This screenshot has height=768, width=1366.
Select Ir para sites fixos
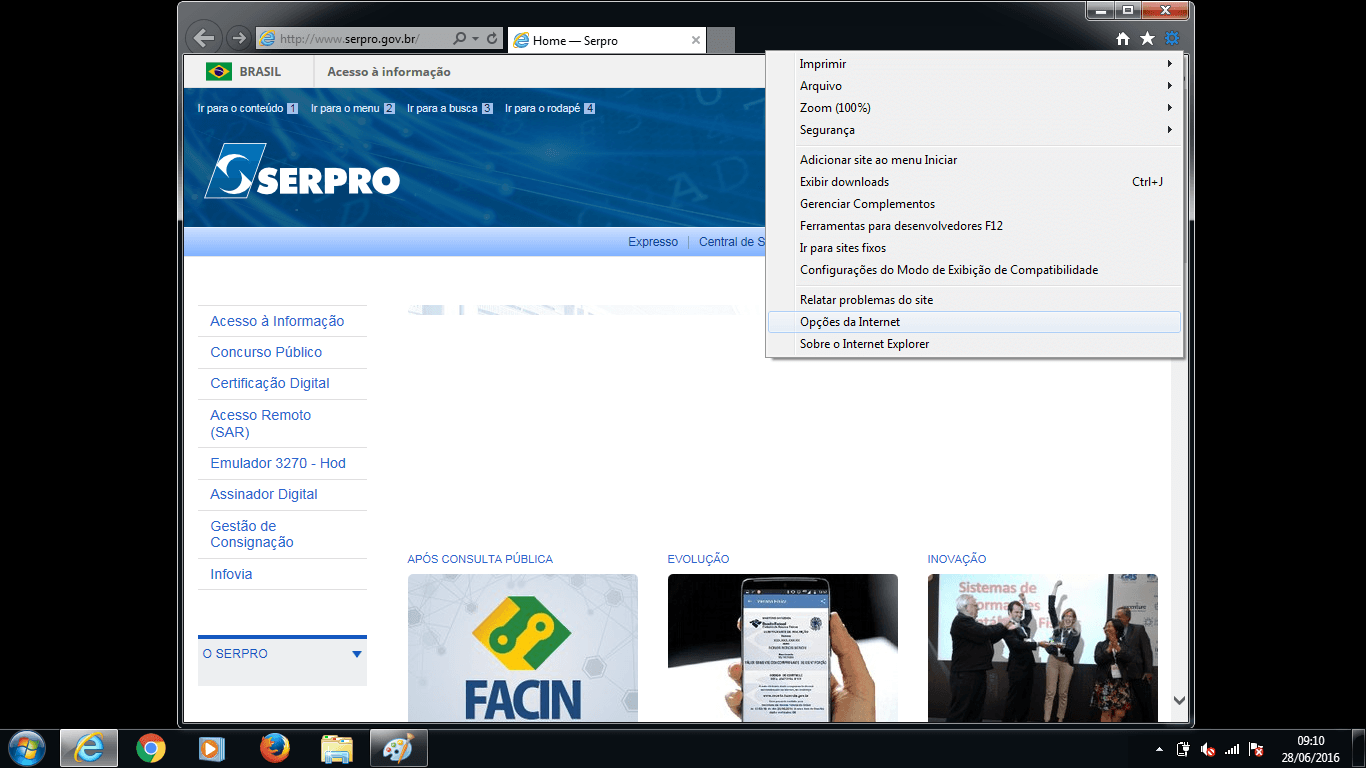pos(975,248)
